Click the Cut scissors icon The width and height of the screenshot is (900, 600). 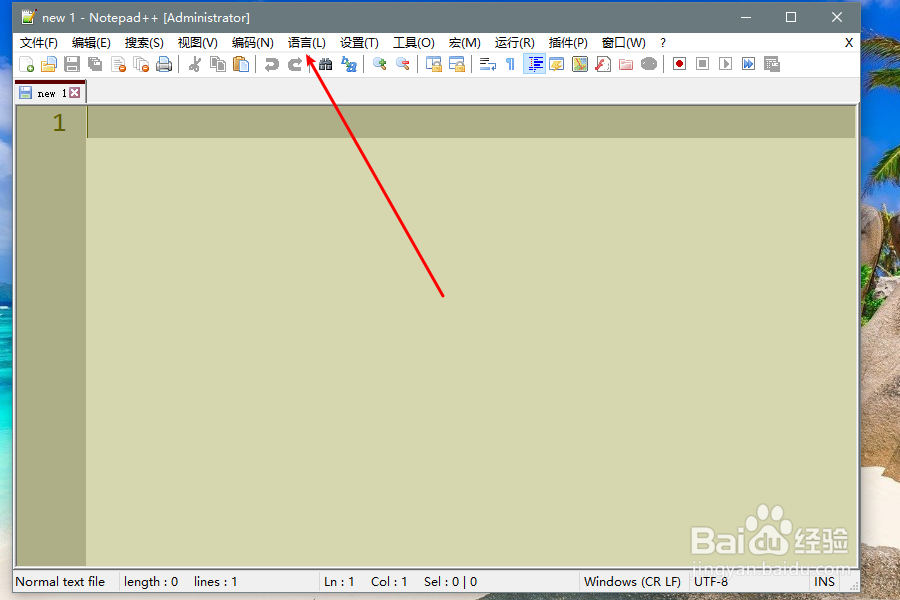tap(195, 64)
